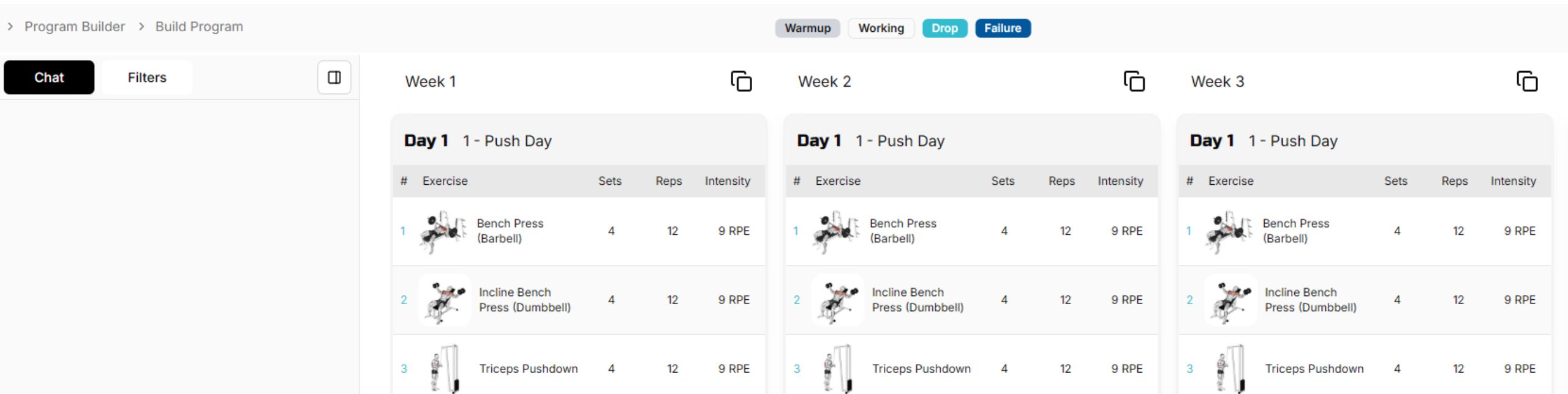The width and height of the screenshot is (1568, 394).
Task: Click Week 3 Triceps Pushdown image
Action: (1231, 368)
